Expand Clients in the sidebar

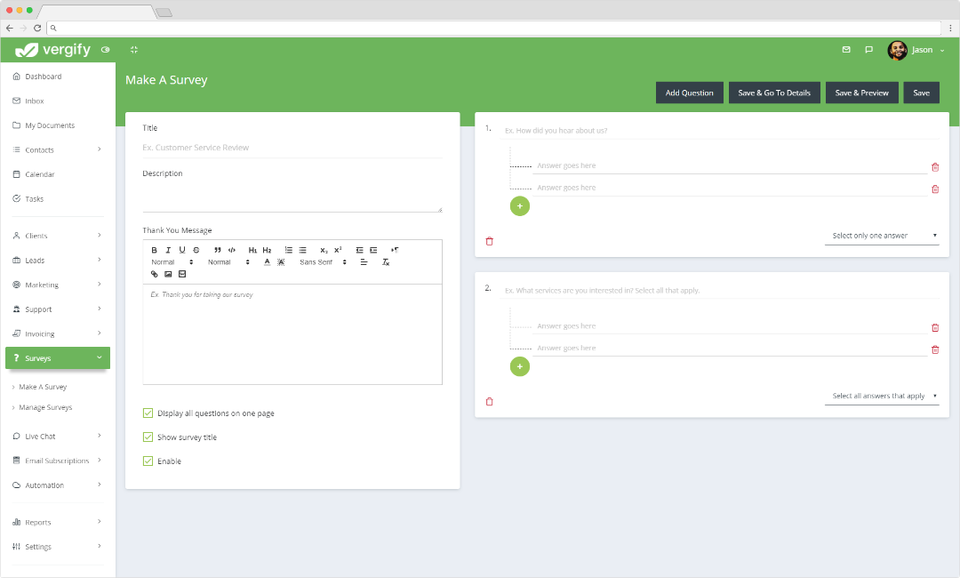[58, 236]
